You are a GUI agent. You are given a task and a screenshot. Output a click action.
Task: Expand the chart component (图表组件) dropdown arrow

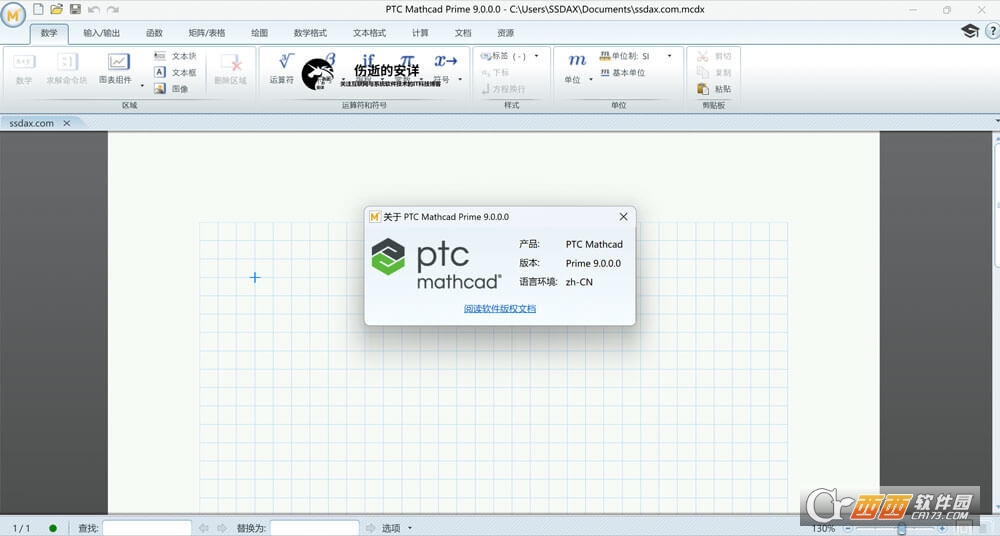[142, 85]
